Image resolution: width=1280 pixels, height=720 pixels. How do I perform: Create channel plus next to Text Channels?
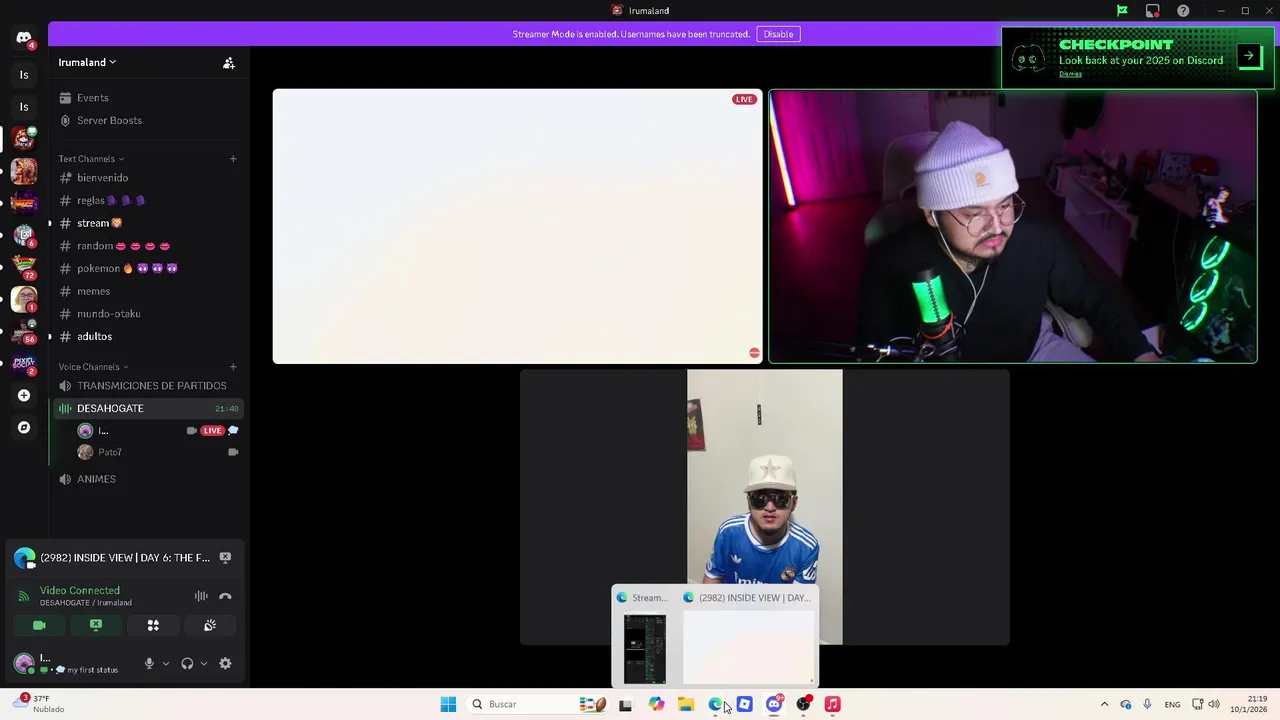click(233, 158)
